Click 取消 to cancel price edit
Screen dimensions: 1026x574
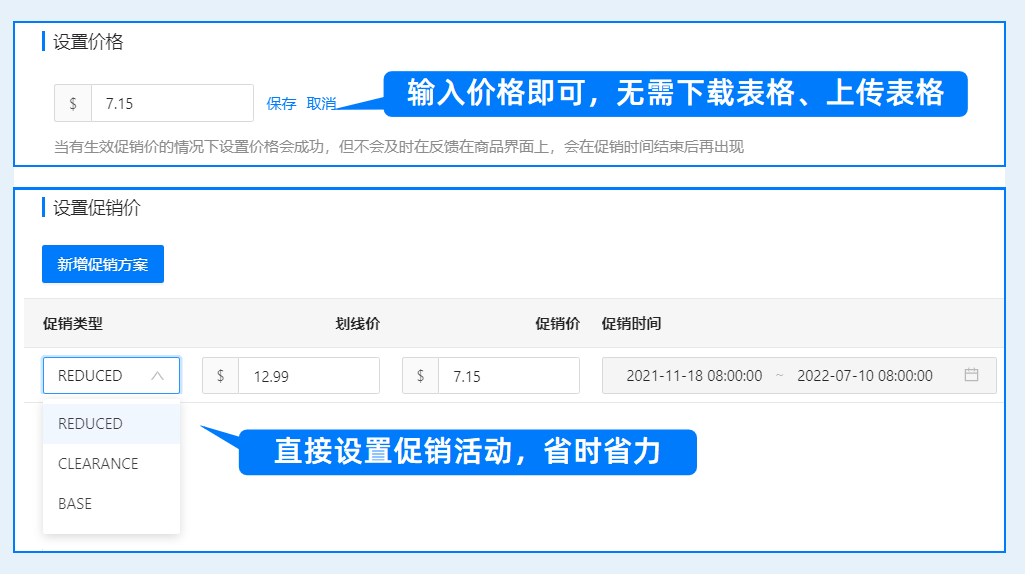(x=321, y=103)
